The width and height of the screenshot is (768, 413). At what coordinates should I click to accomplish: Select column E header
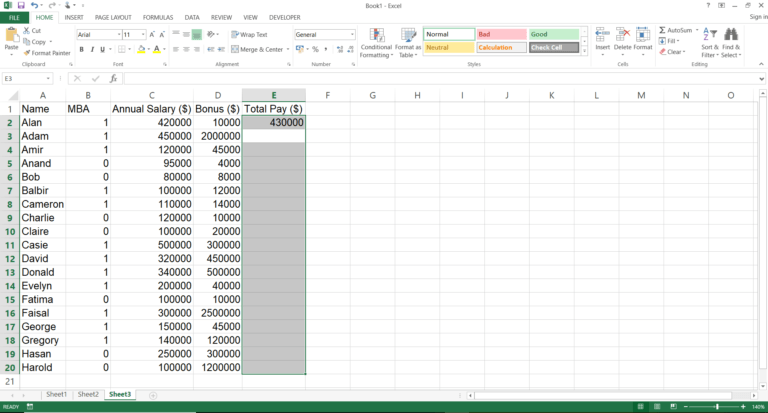pyautogui.click(x=274, y=96)
